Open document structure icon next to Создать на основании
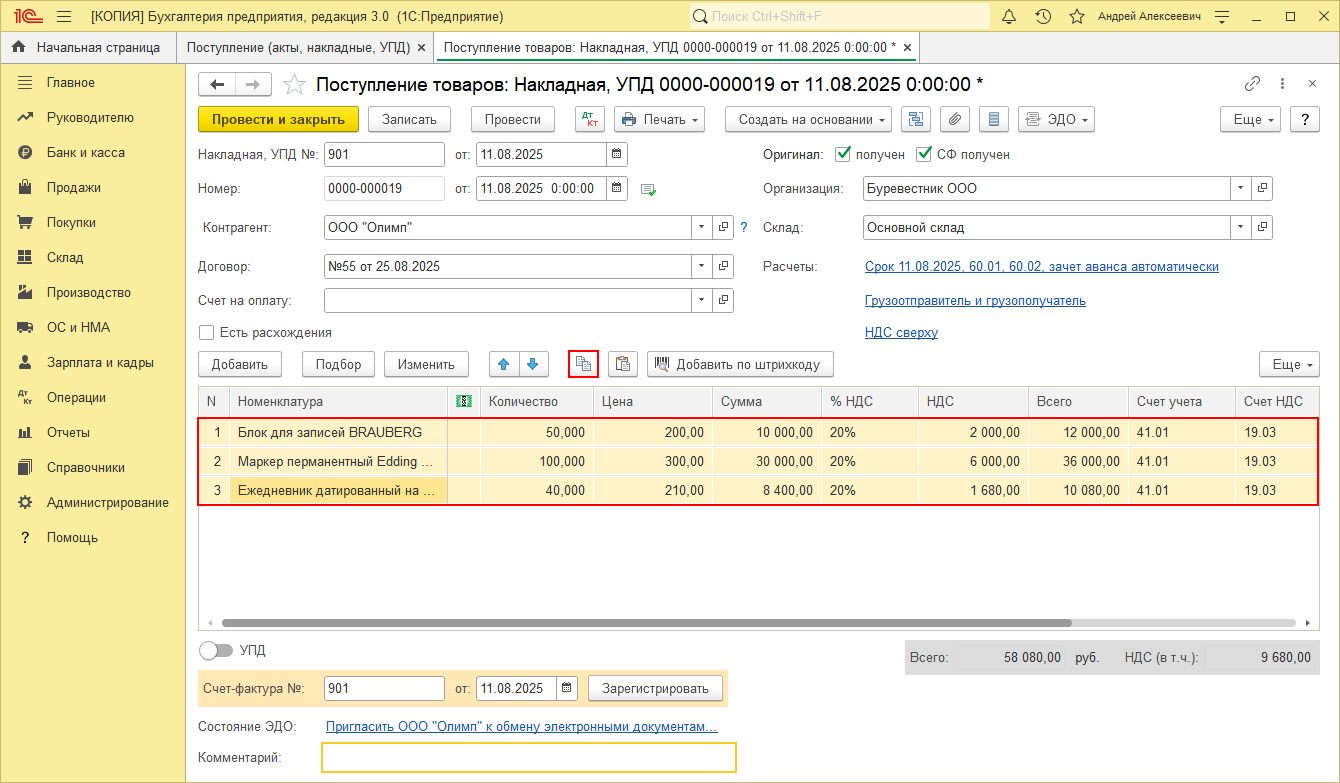This screenshot has height=783, width=1340. pyautogui.click(x=915, y=119)
